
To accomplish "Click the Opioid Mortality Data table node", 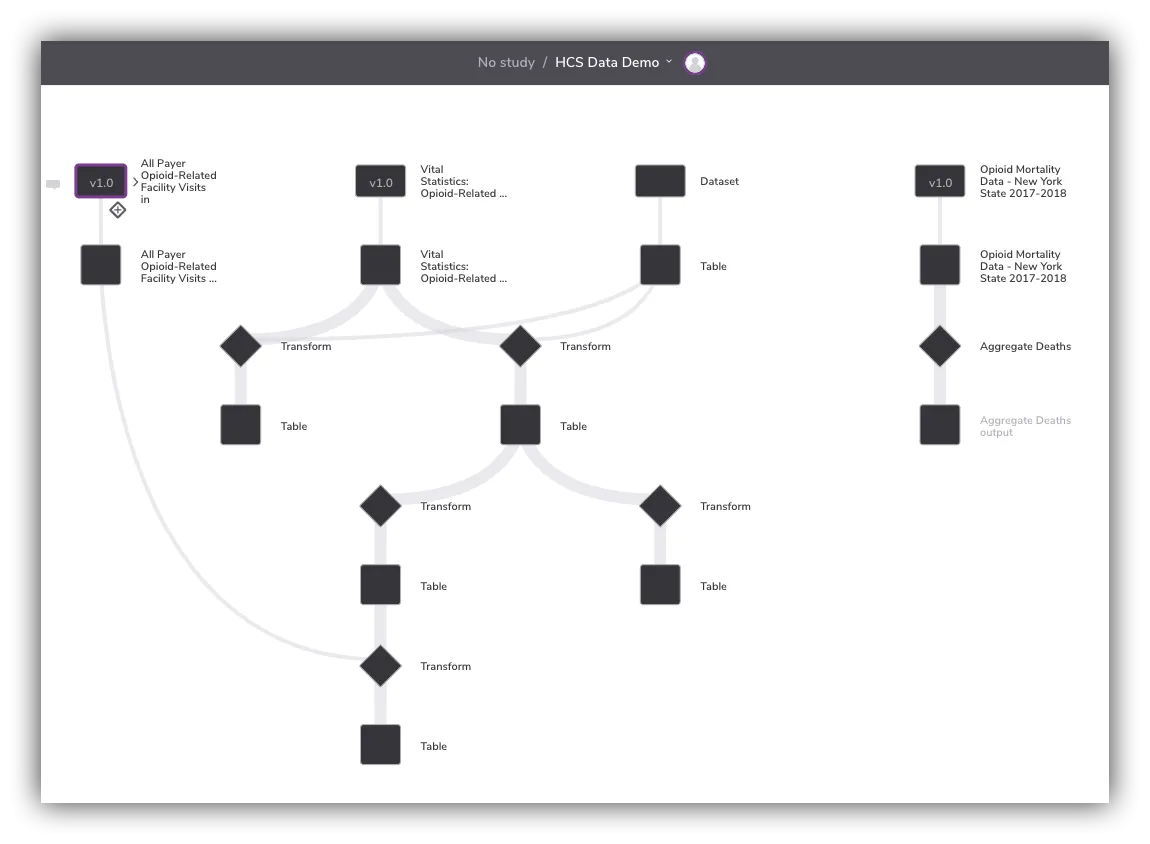I will [x=940, y=265].
